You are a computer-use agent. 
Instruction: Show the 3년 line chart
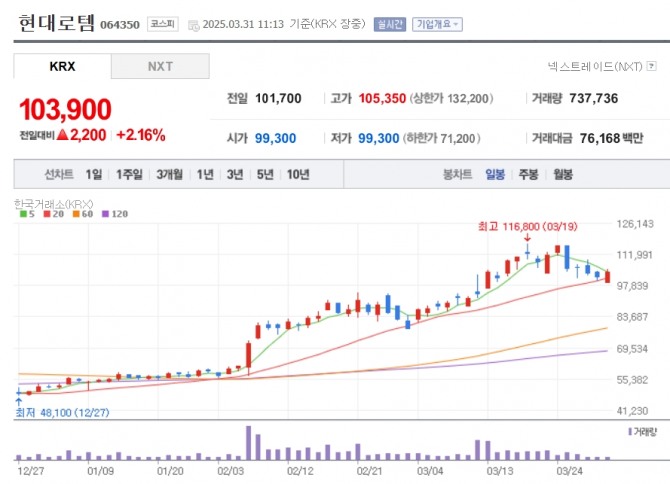(235, 174)
